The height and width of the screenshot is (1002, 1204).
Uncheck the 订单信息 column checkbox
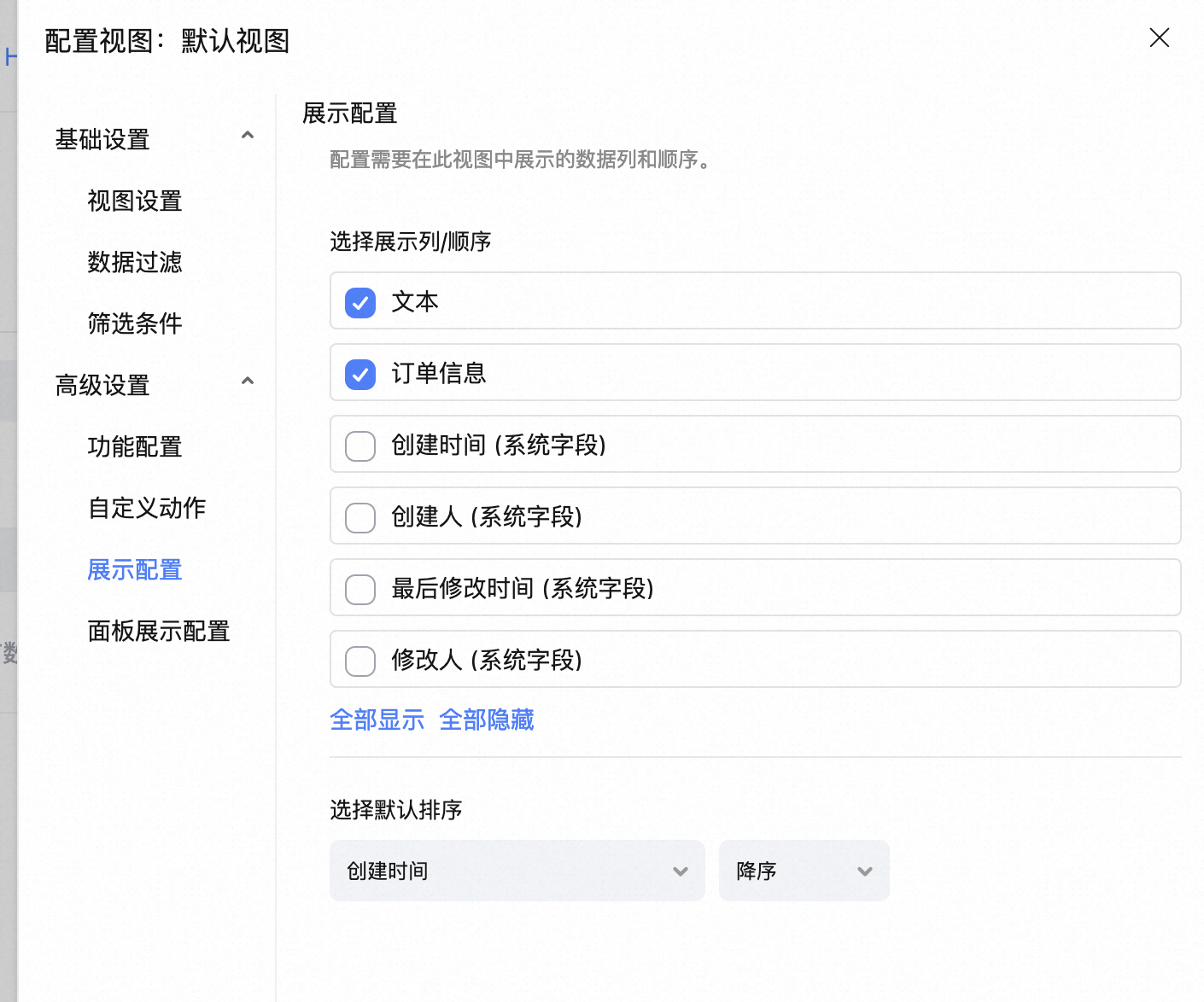(x=360, y=374)
